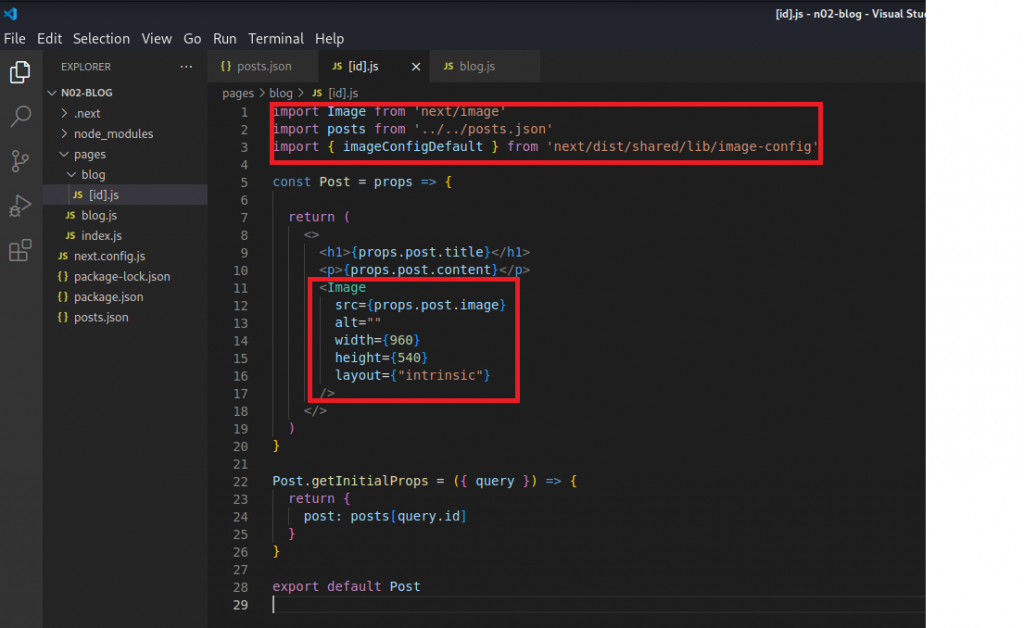The image size is (1024, 628).
Task: Click the blog breadcrumb segment
Action: (x=281, y=93)
